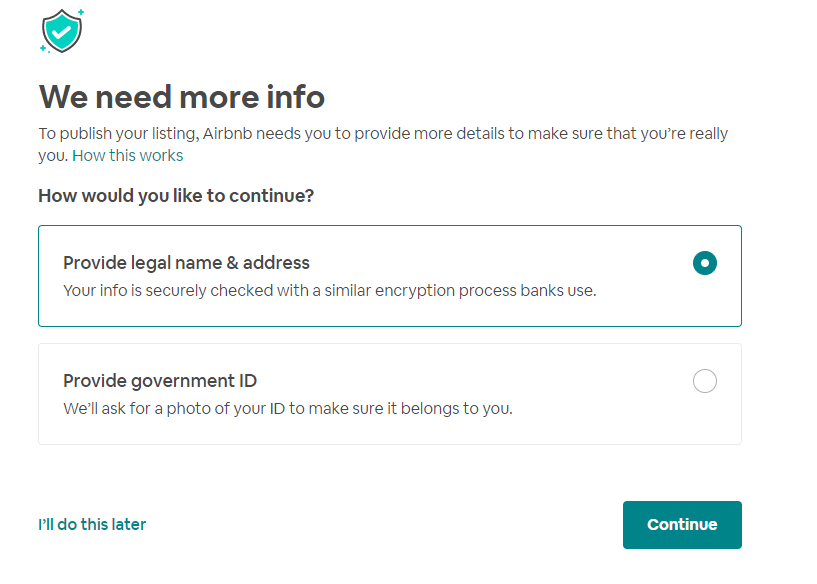The width and height of the screenshot is (817, 584).
Task: Click the white checkmark inside the shield
Action: (61, 32)
